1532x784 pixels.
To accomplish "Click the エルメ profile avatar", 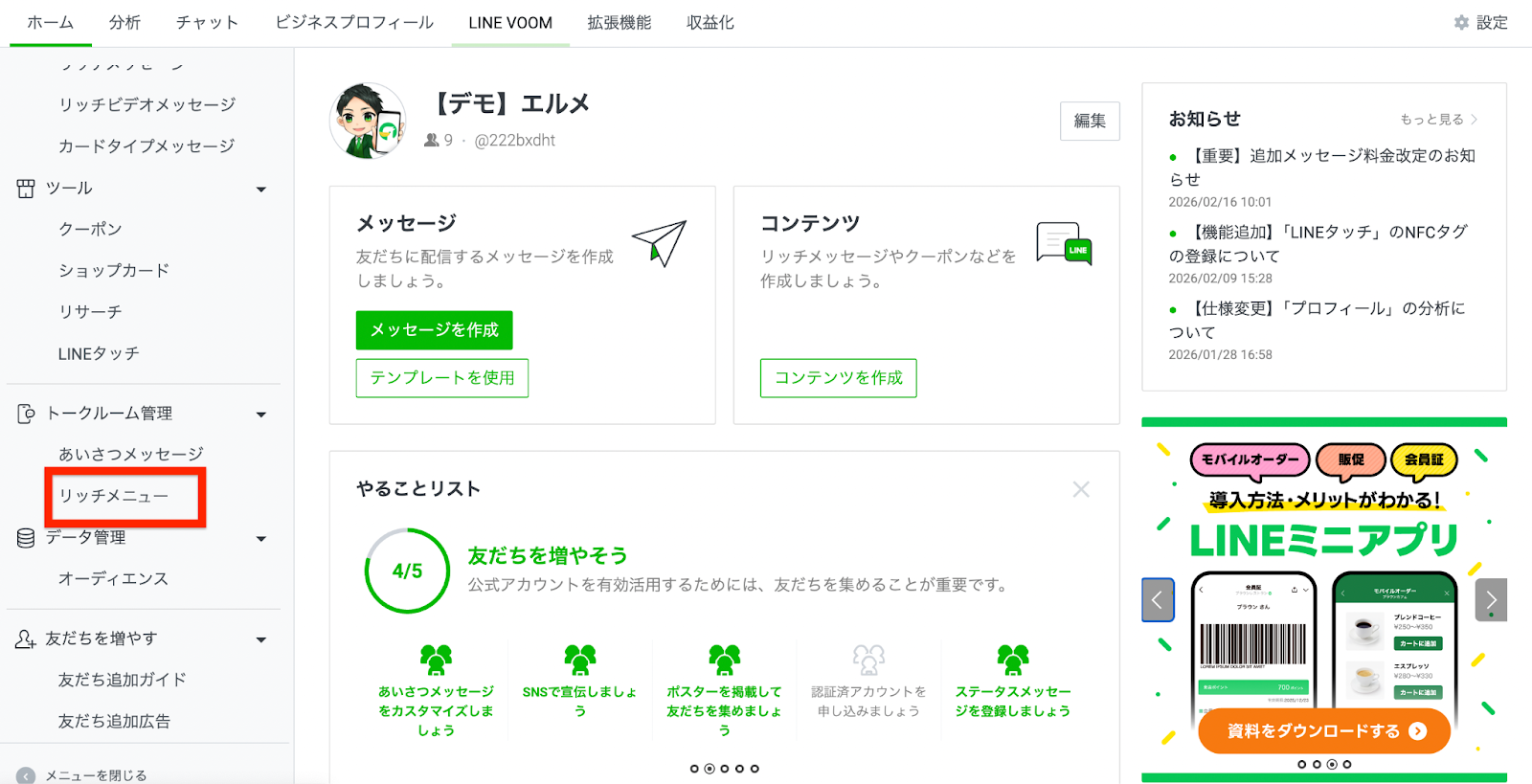I will coord(368,121).
